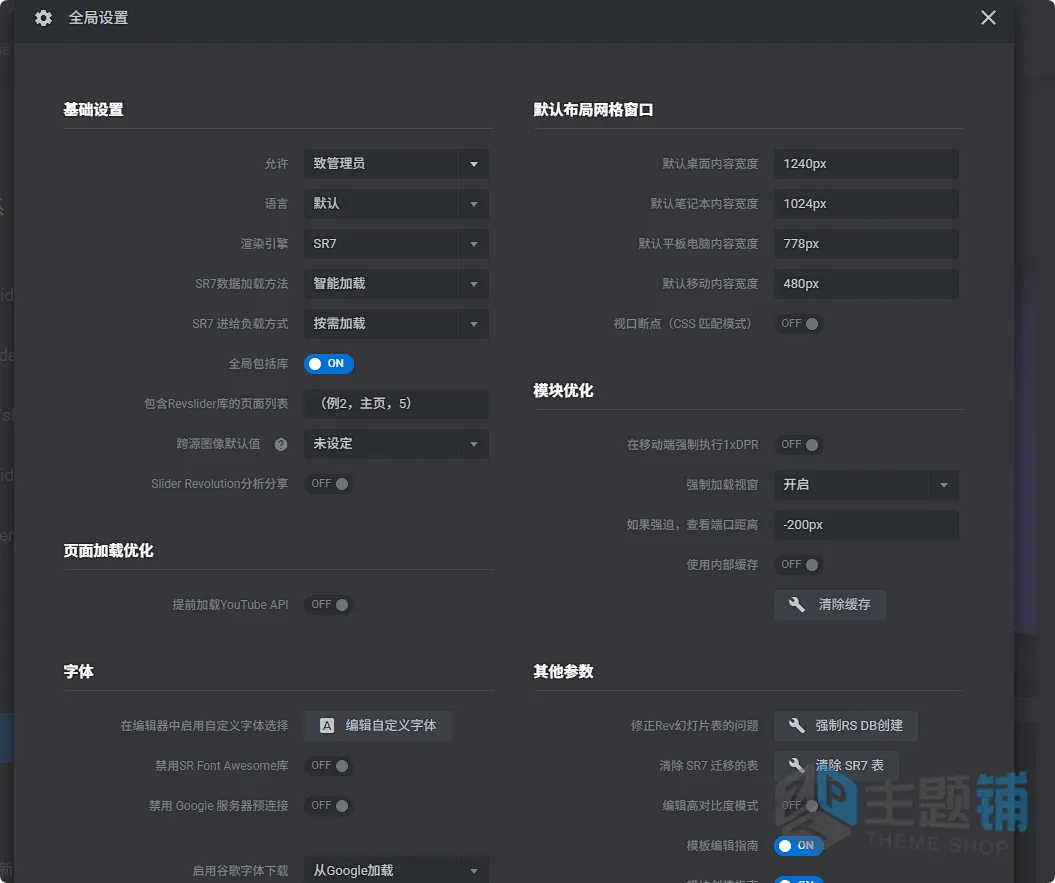Image resolution: width=1055 pixels, height=883 pixels.
Task: Open the 跨源图像默认值 dropdown showing 未设定
Action: 396,444
